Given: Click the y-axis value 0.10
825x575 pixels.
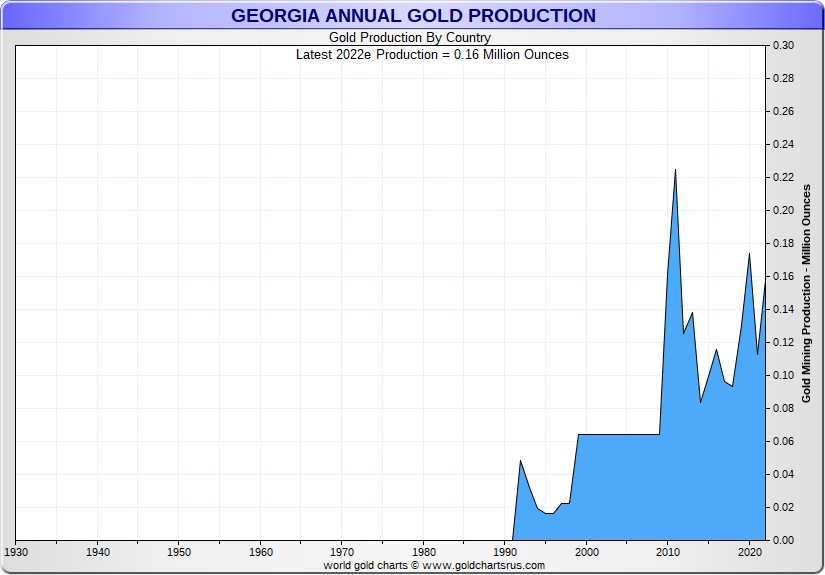Looking at the screenshot, I should [783, 376].
